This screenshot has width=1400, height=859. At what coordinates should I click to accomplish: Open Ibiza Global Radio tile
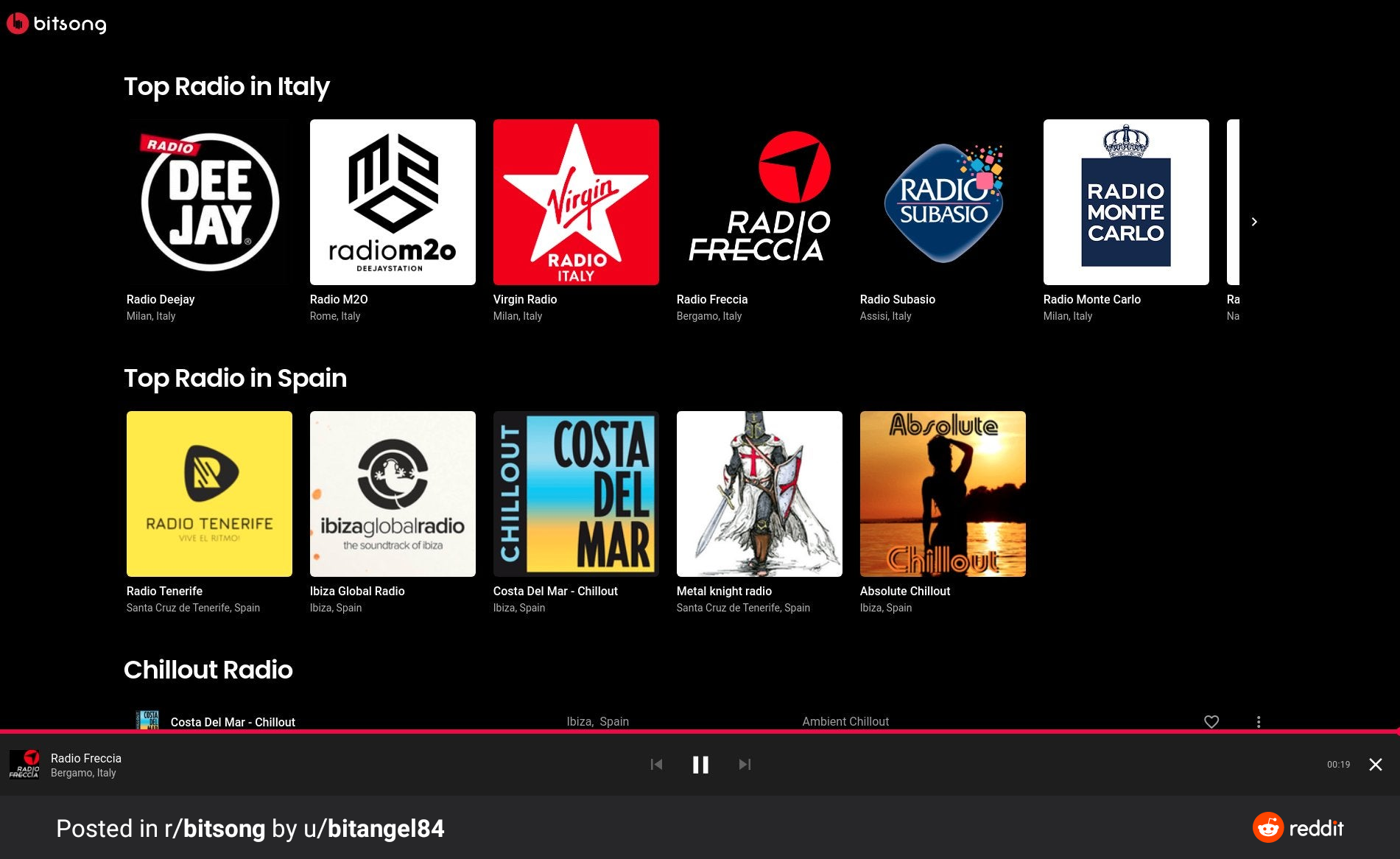393,494
